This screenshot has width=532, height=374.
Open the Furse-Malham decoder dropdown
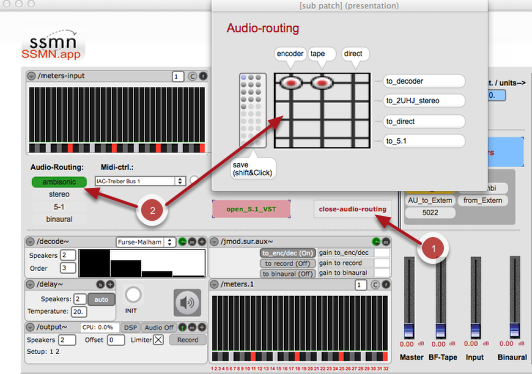(146, 242)
